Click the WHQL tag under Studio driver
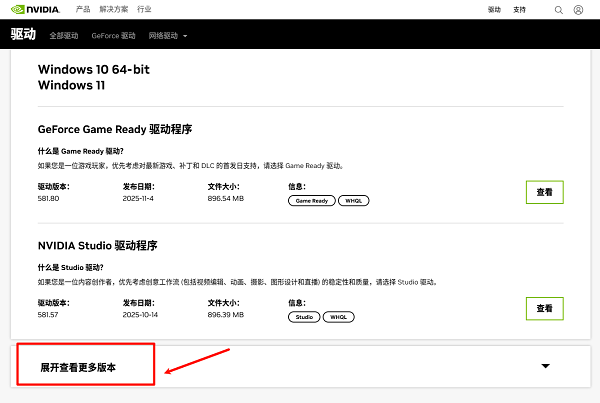600x403 pixels. pyautogui.click(x=340, y=317)
